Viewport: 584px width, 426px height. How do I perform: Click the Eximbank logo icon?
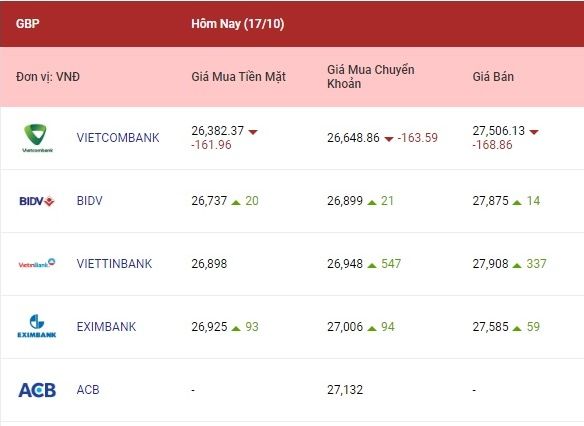click(x=37, y=327)
